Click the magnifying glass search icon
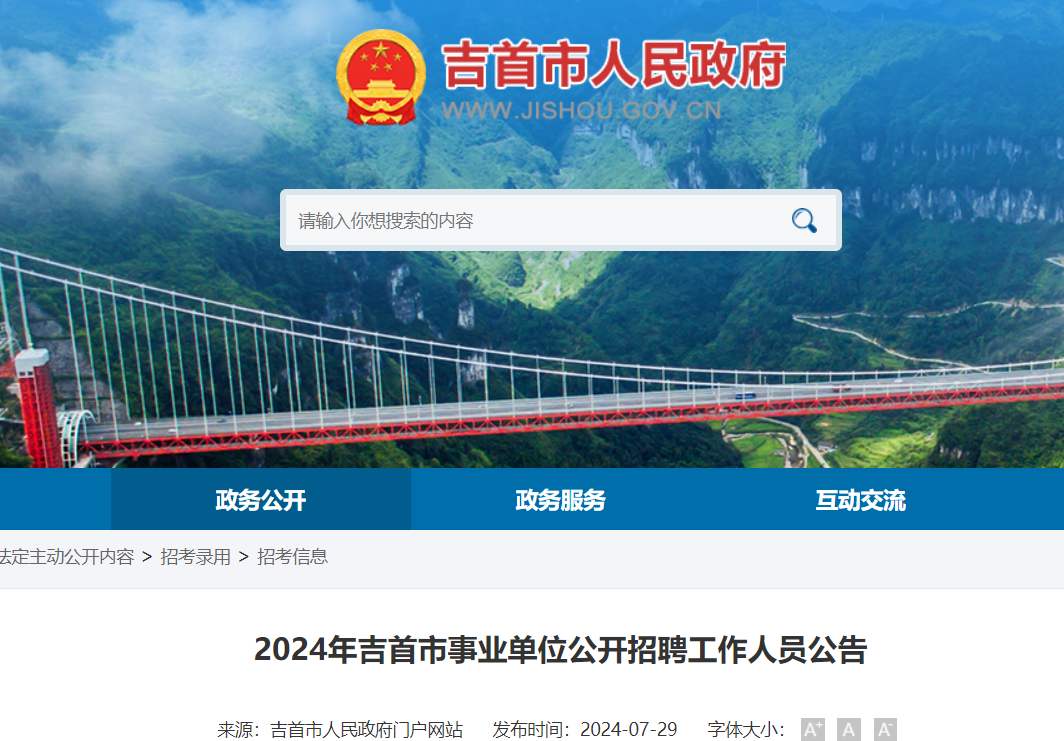This screenshot has height=741, width=1064. coord(804,221)
